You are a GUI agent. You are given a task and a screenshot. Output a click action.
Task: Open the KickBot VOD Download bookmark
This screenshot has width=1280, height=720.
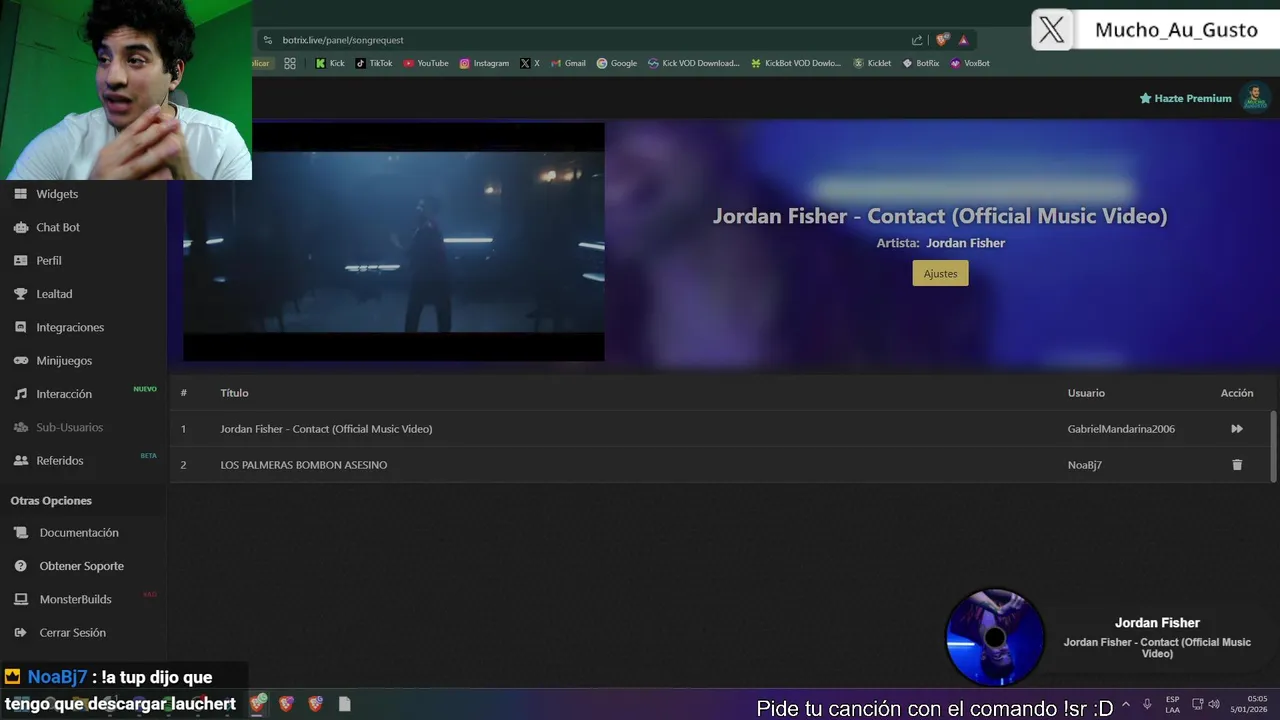[796, 63]
